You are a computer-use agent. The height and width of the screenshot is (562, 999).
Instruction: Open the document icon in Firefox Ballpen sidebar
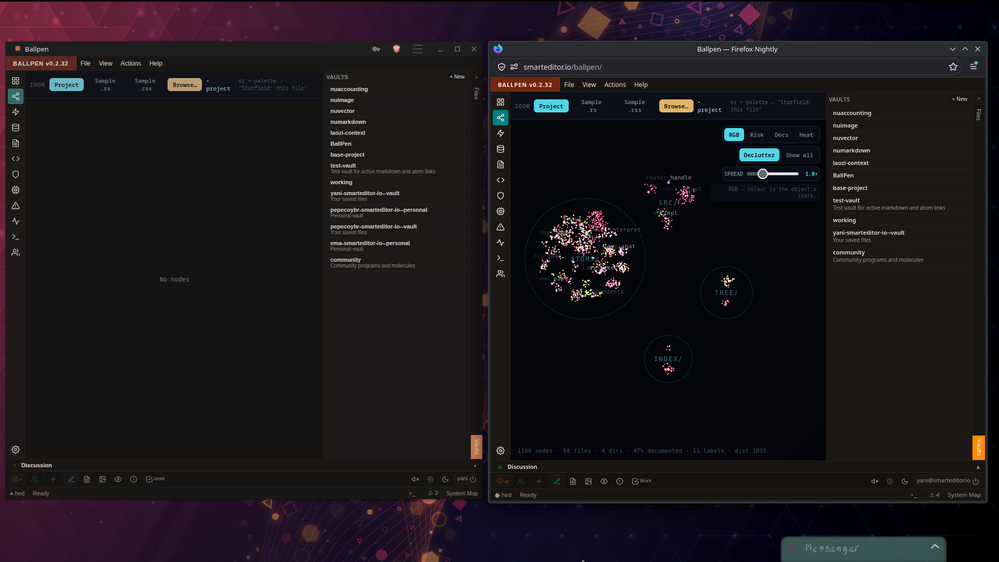[500, 164]
